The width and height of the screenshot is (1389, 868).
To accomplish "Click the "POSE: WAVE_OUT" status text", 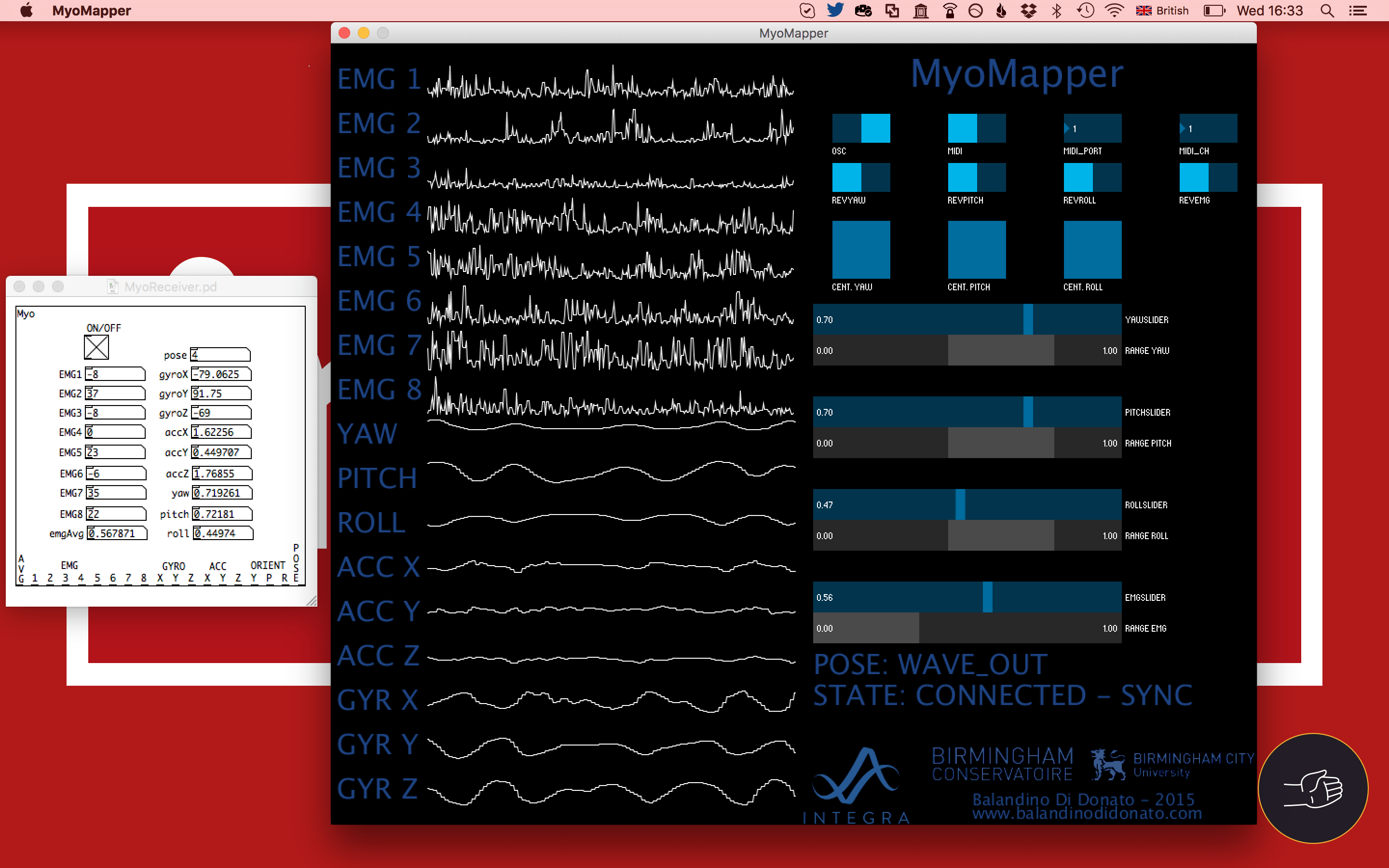I will [930, 665].
